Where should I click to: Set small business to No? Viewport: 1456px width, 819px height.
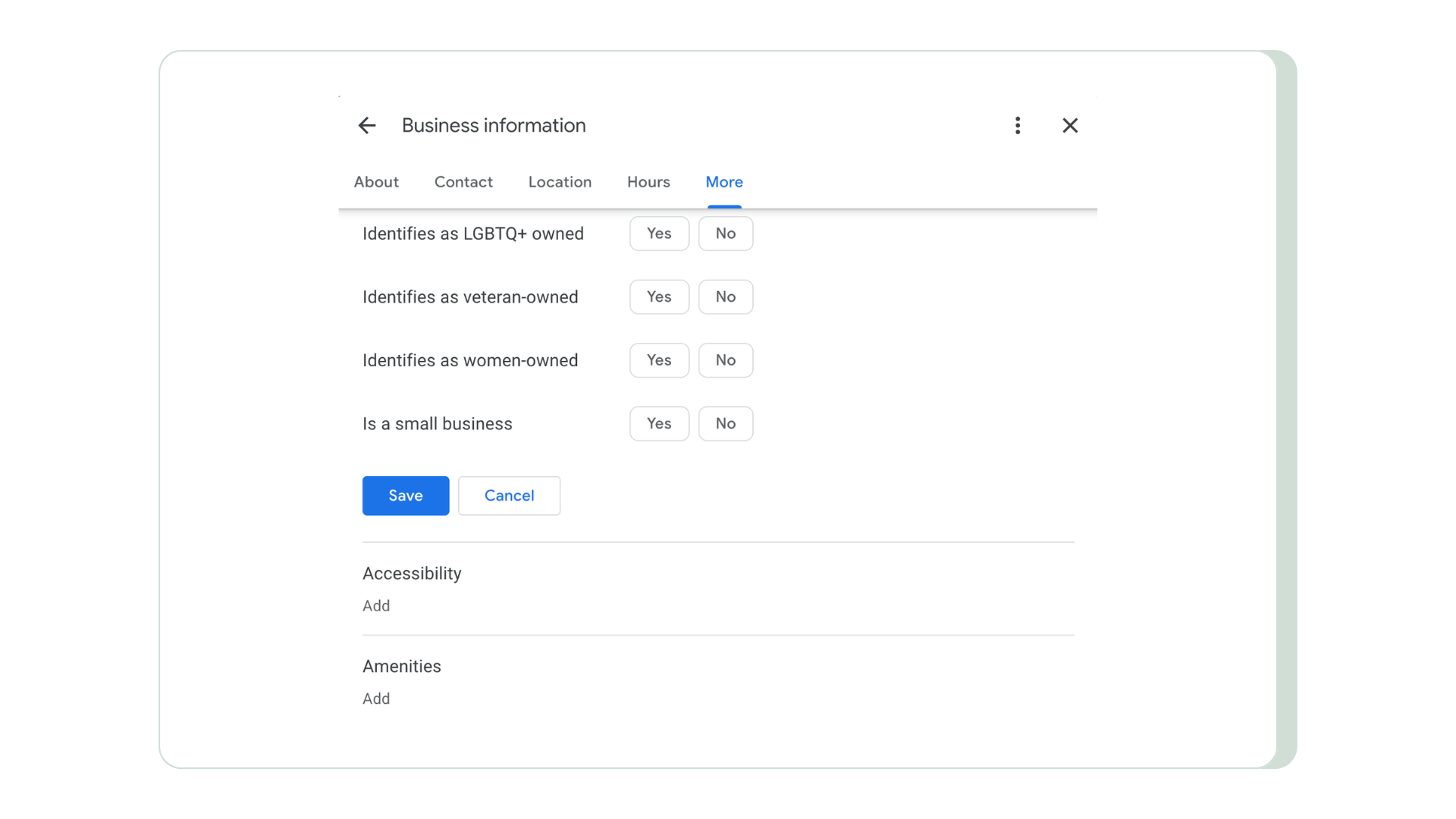click(x=725, y=424)
